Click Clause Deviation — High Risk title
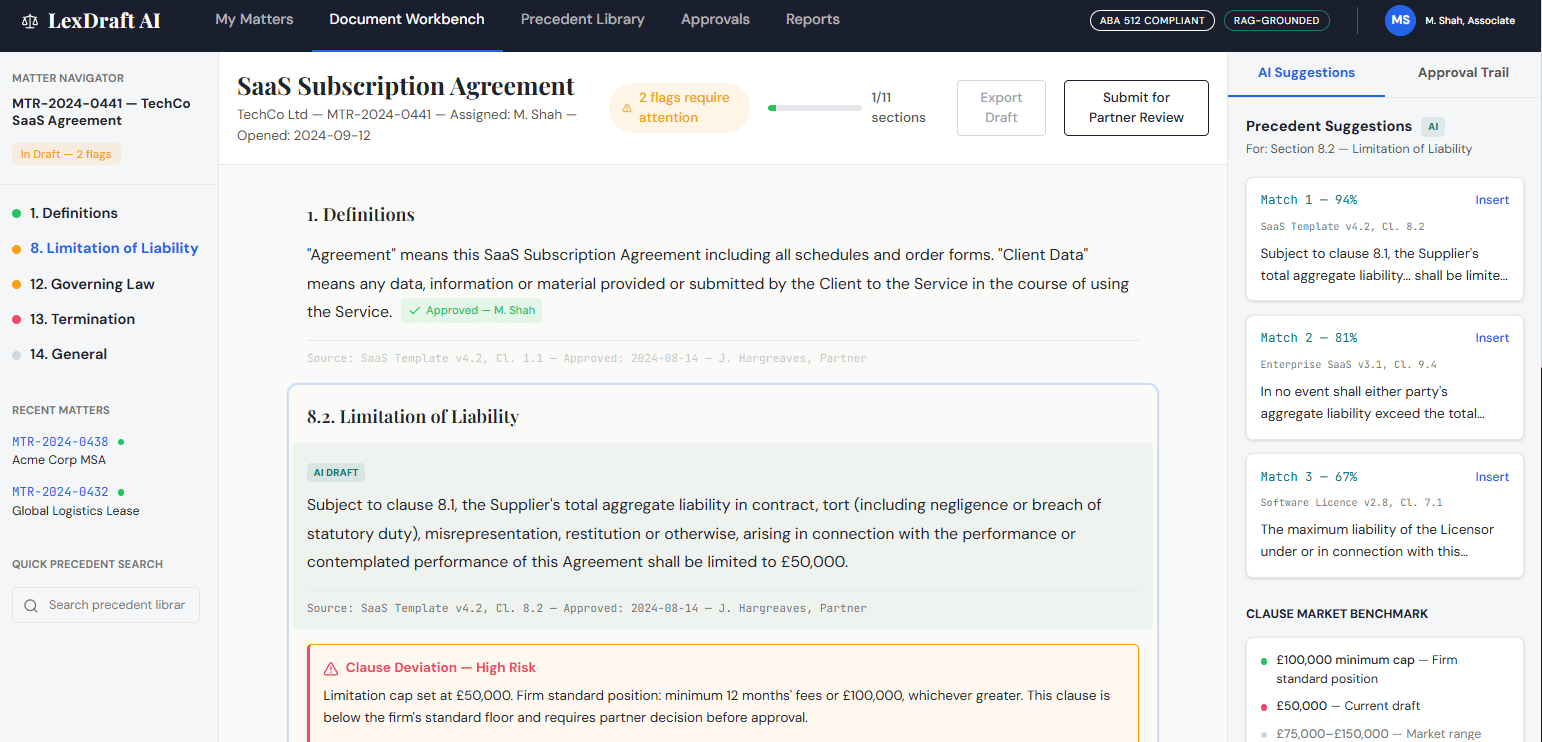 441,668
